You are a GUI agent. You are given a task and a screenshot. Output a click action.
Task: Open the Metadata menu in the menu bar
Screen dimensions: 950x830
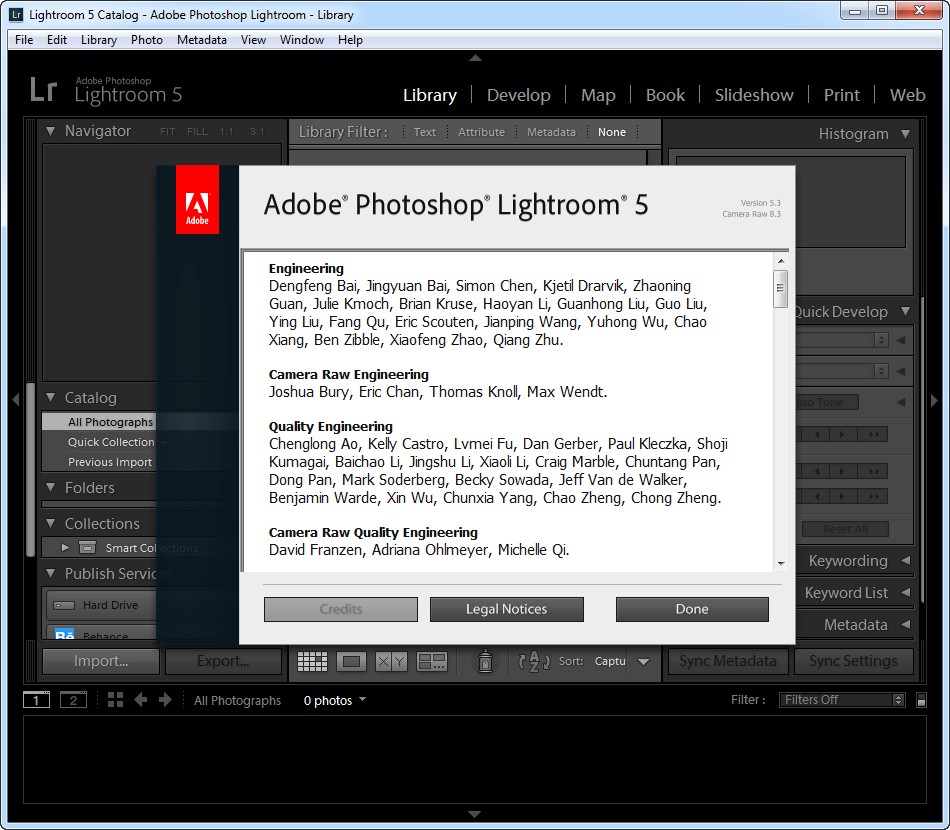click(202, 40)
